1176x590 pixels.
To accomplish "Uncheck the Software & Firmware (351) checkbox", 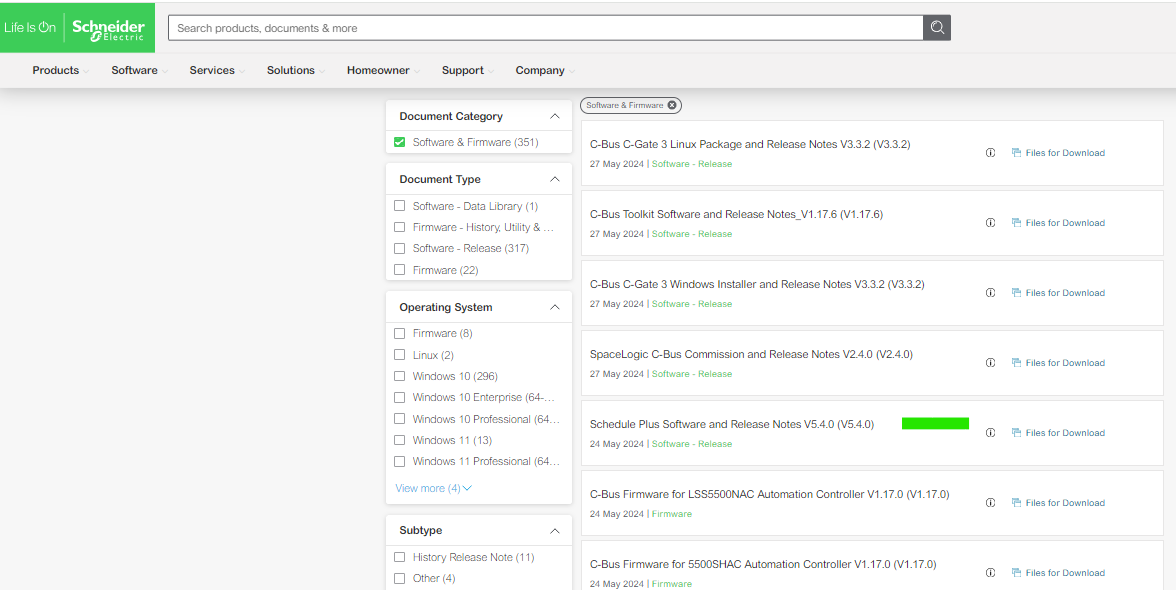I will 399,142.
